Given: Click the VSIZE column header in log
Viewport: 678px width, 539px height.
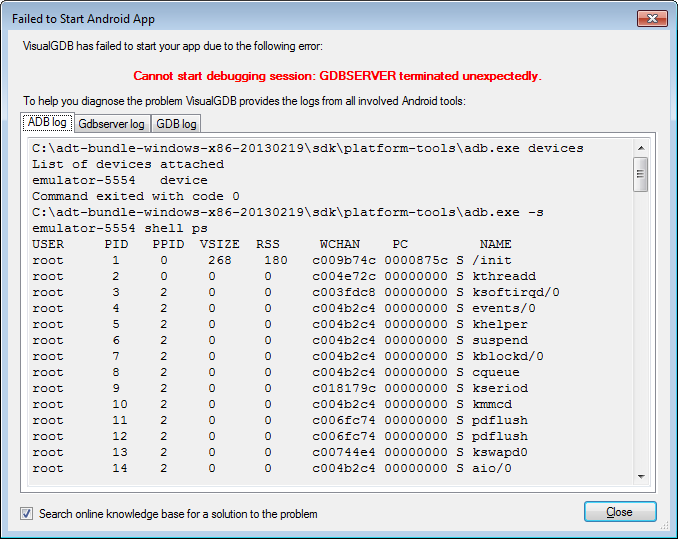Looking at the screenshot, I should tap(220, 244).
